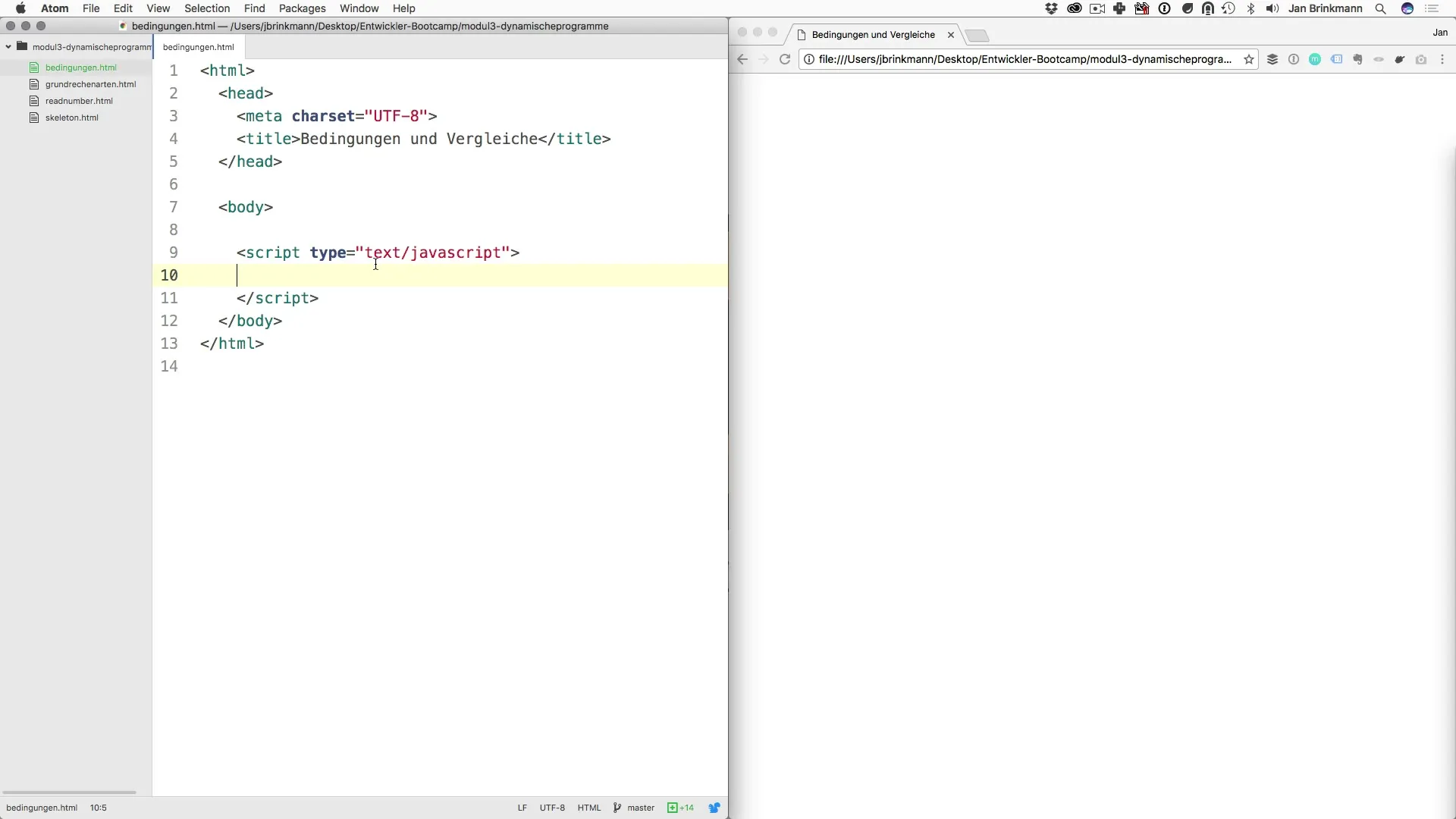
Task: Open the Find menu
Action: pos(254,8)
